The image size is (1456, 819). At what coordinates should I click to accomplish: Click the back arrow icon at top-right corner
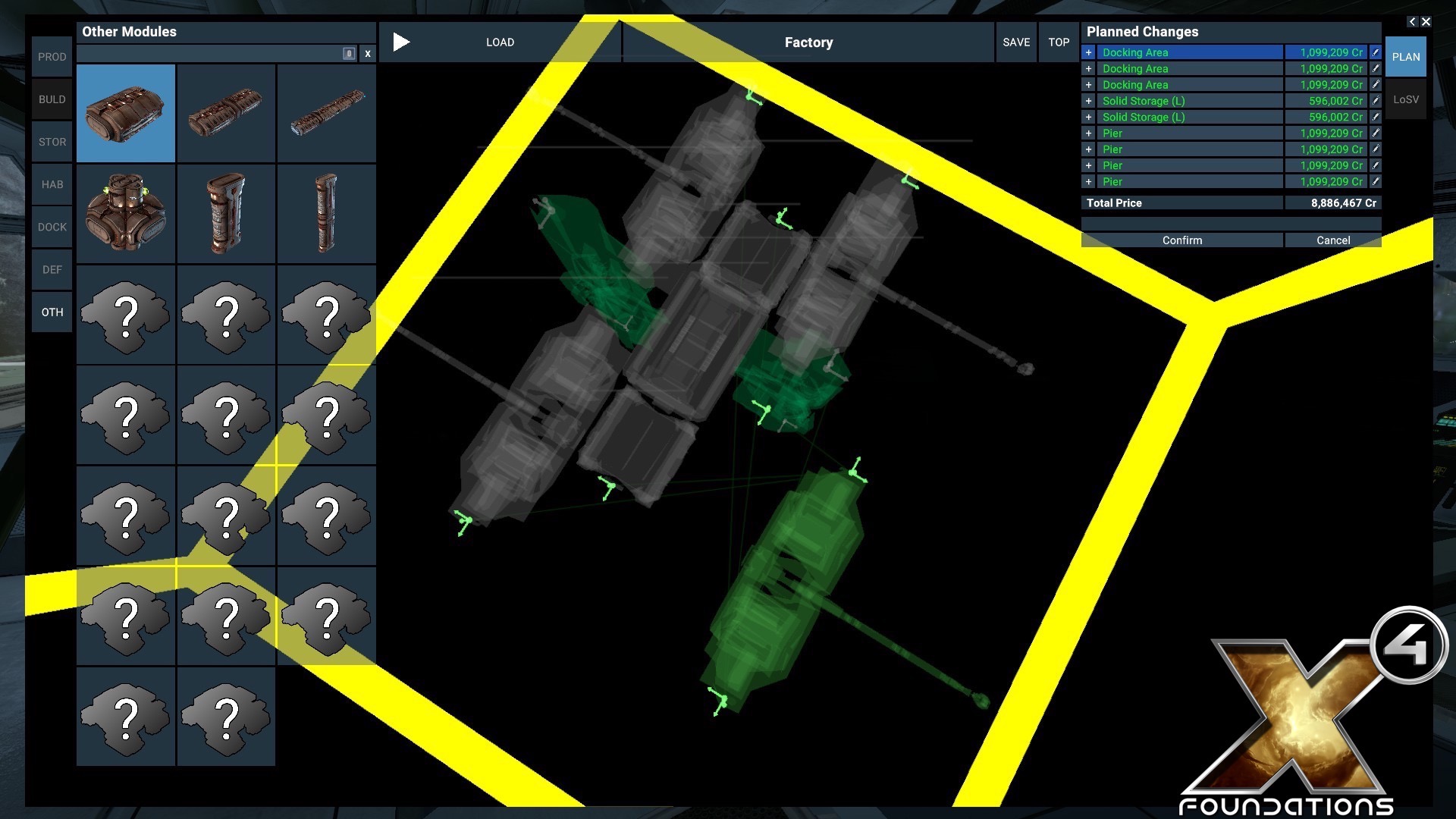pos(1412,22)
